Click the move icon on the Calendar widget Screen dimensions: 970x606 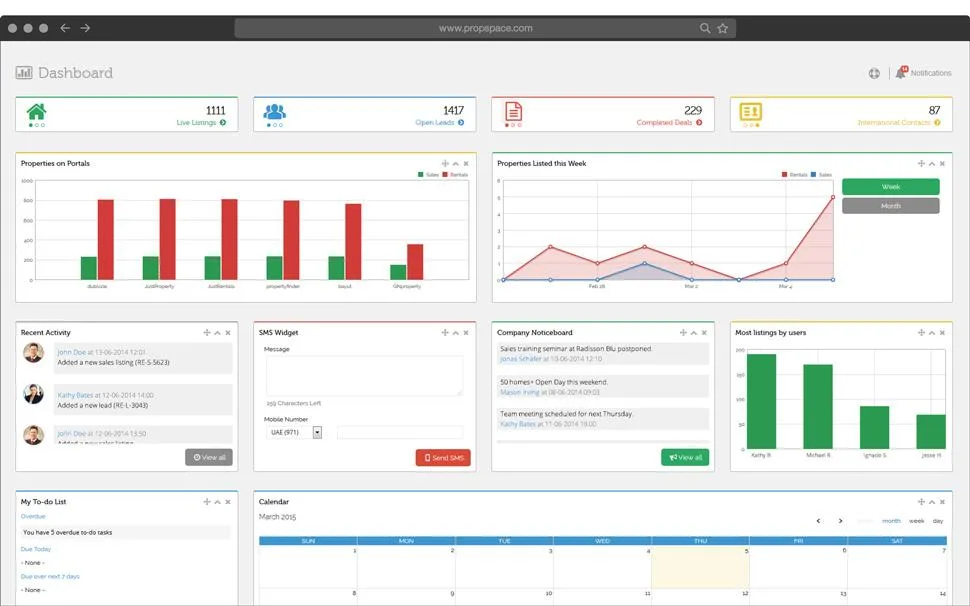tap(921, 501)
